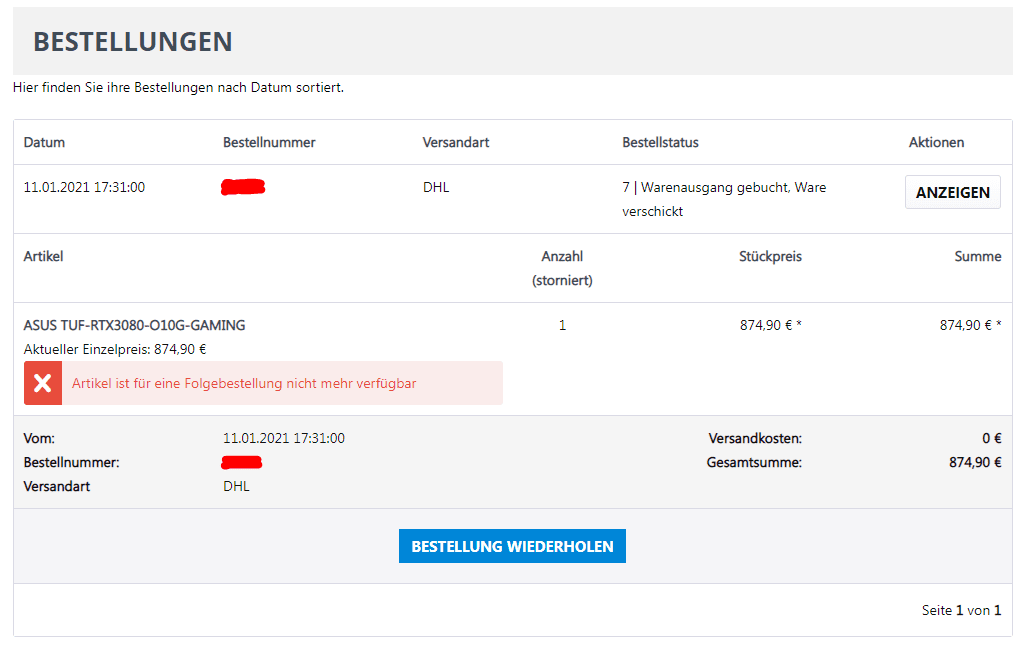The width and height of the screenshot is (1026, 648).
Task: Click the Summe column header
Action: (x=977, y=257)
